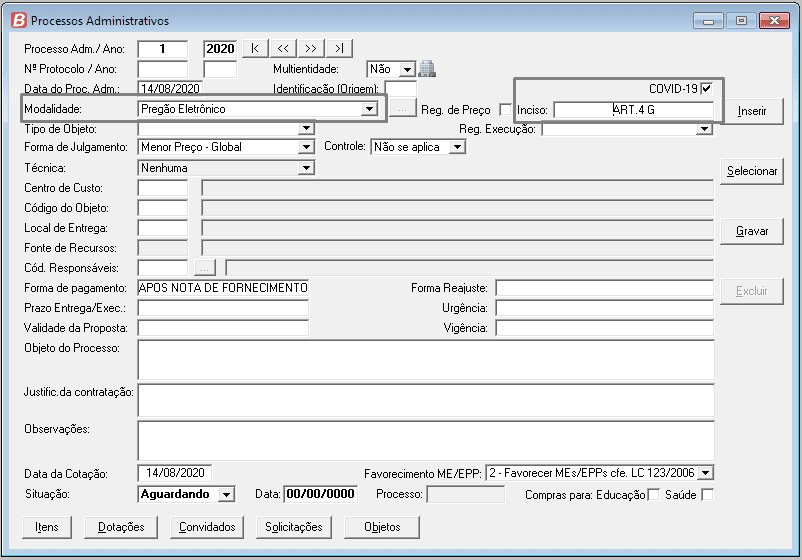Click the Itens button
Image resolution: width=802 pixels, height=560 pixels.
[46, 526]
